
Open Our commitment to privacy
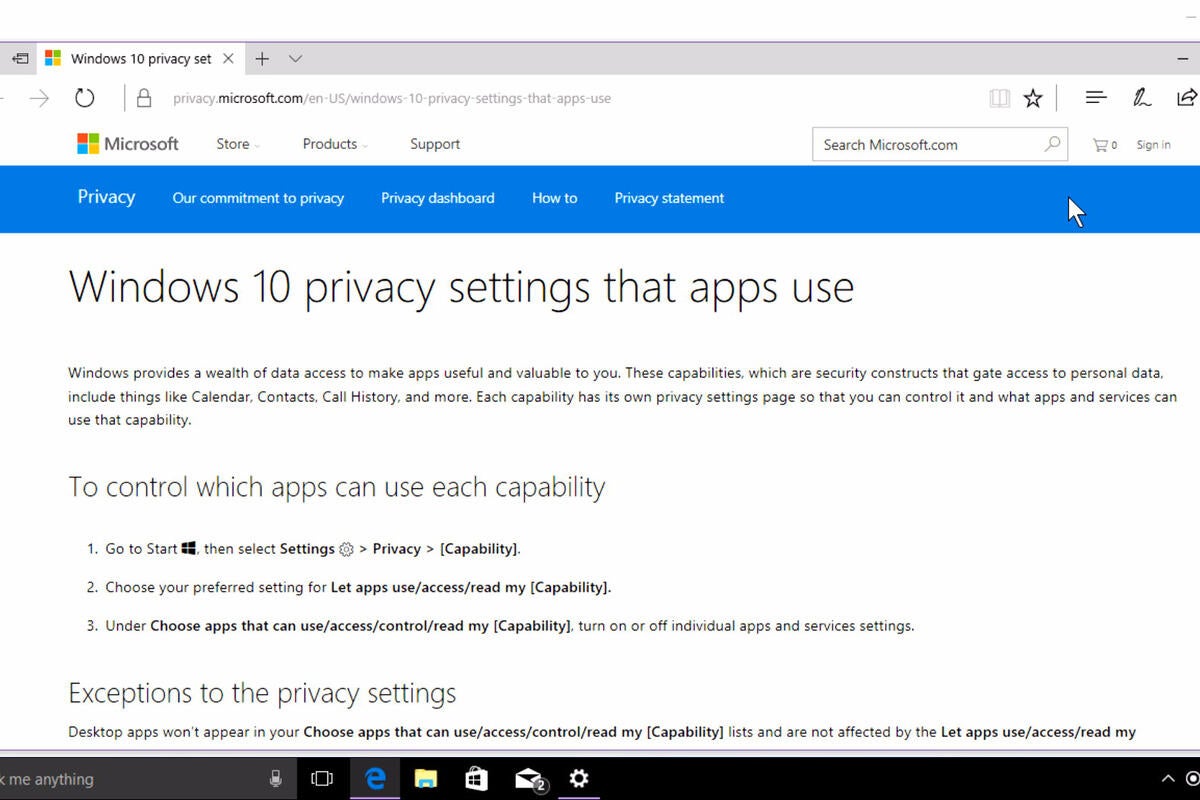coord(258,198)
